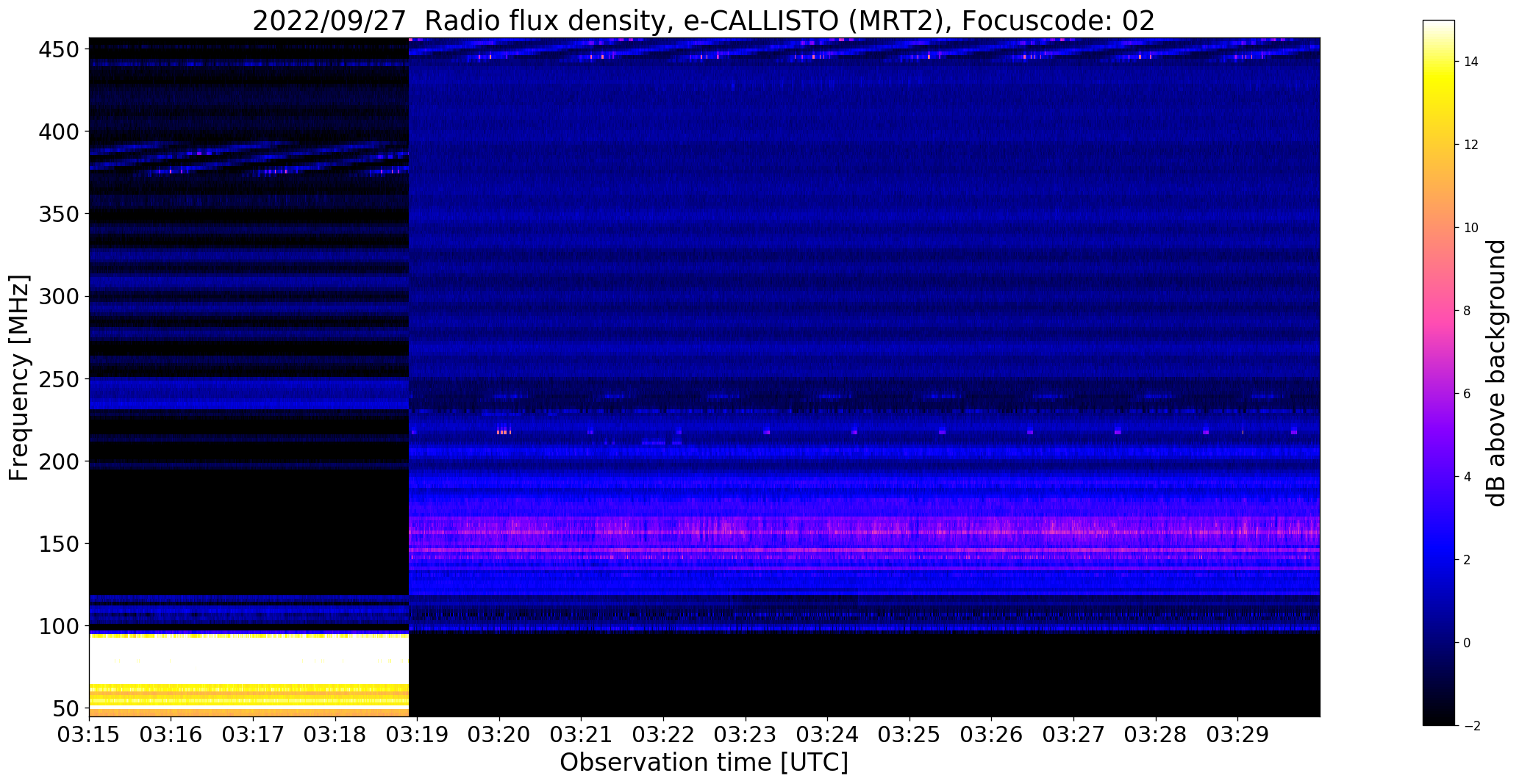Click the bright spot near 03:20 at 217 MHz
Viewport: 1519px width, 784px height.
pyautogui.click(x=504, y=432)
